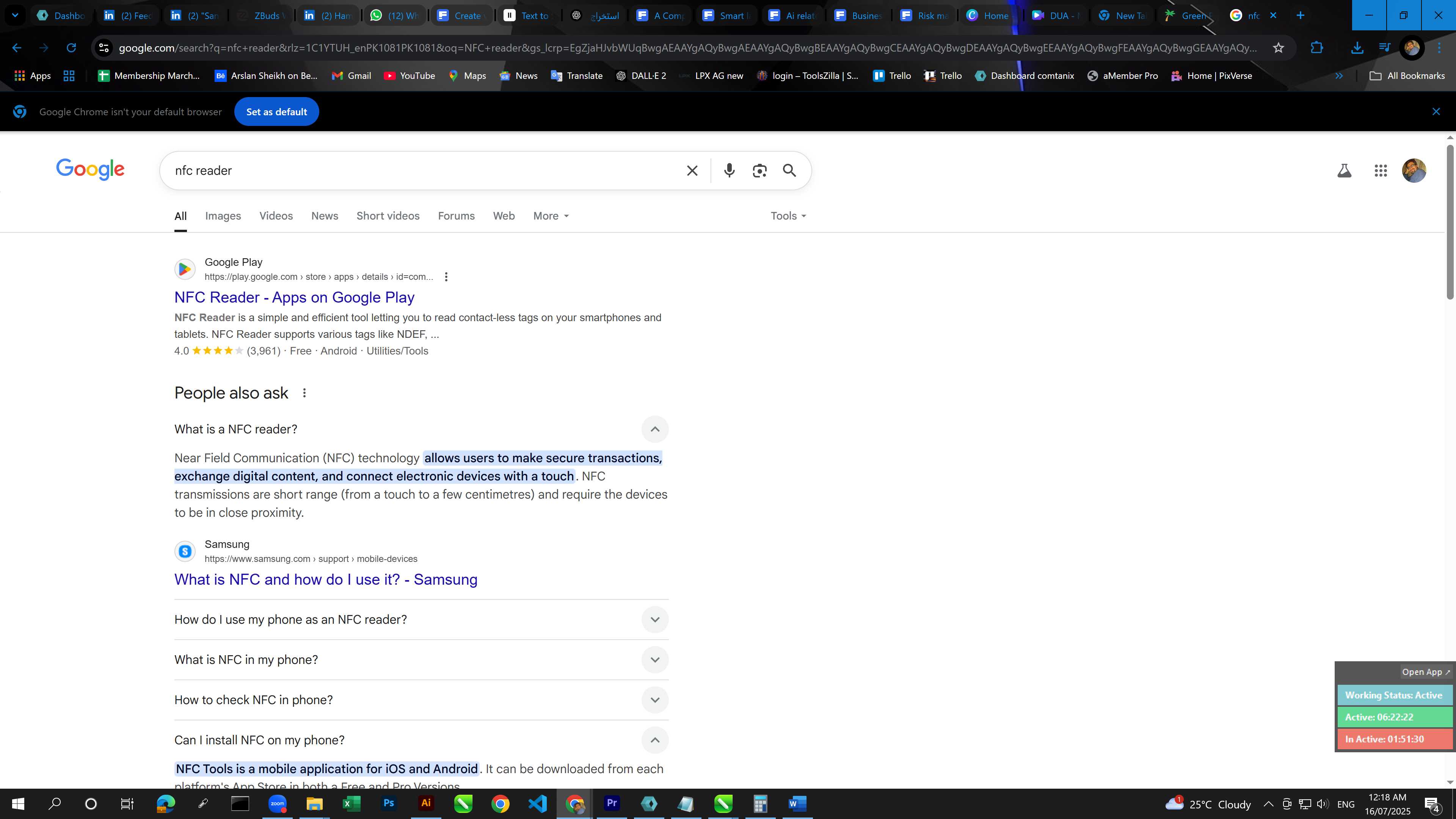
Task: Click Open App in the time tracker widget
Action: [x=1426, y=672]
